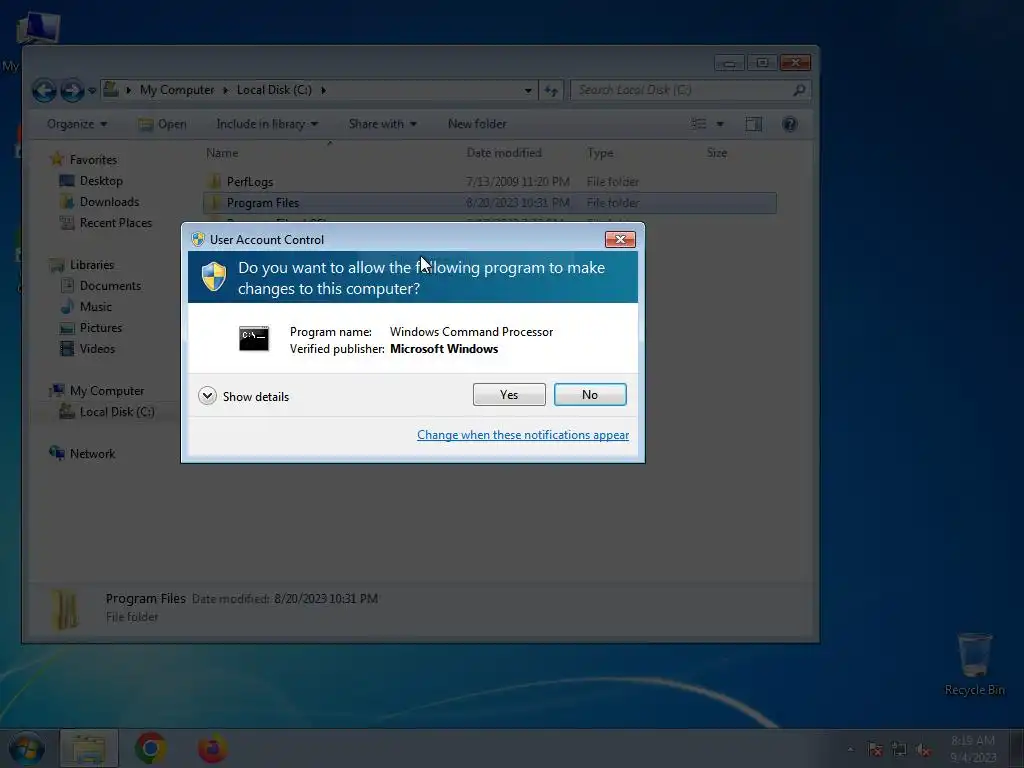The height and width of the screenshot is (768, 1024).
Task: Click the volume muted tray icon
Action: [923, 750]
